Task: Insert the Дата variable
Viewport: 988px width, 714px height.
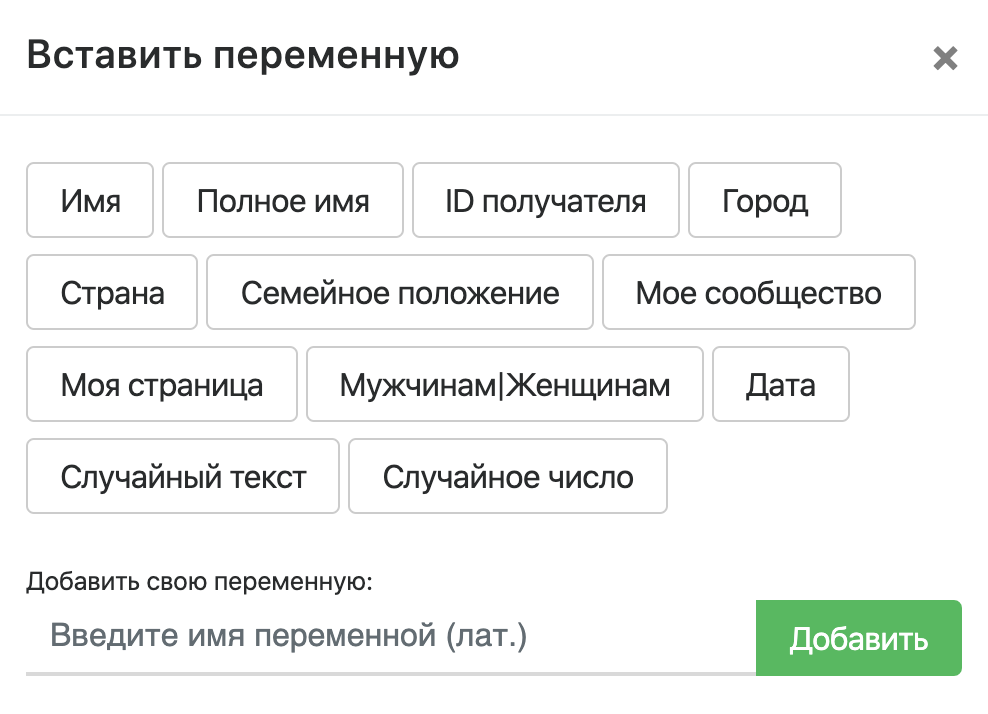Action: [781, 385]
